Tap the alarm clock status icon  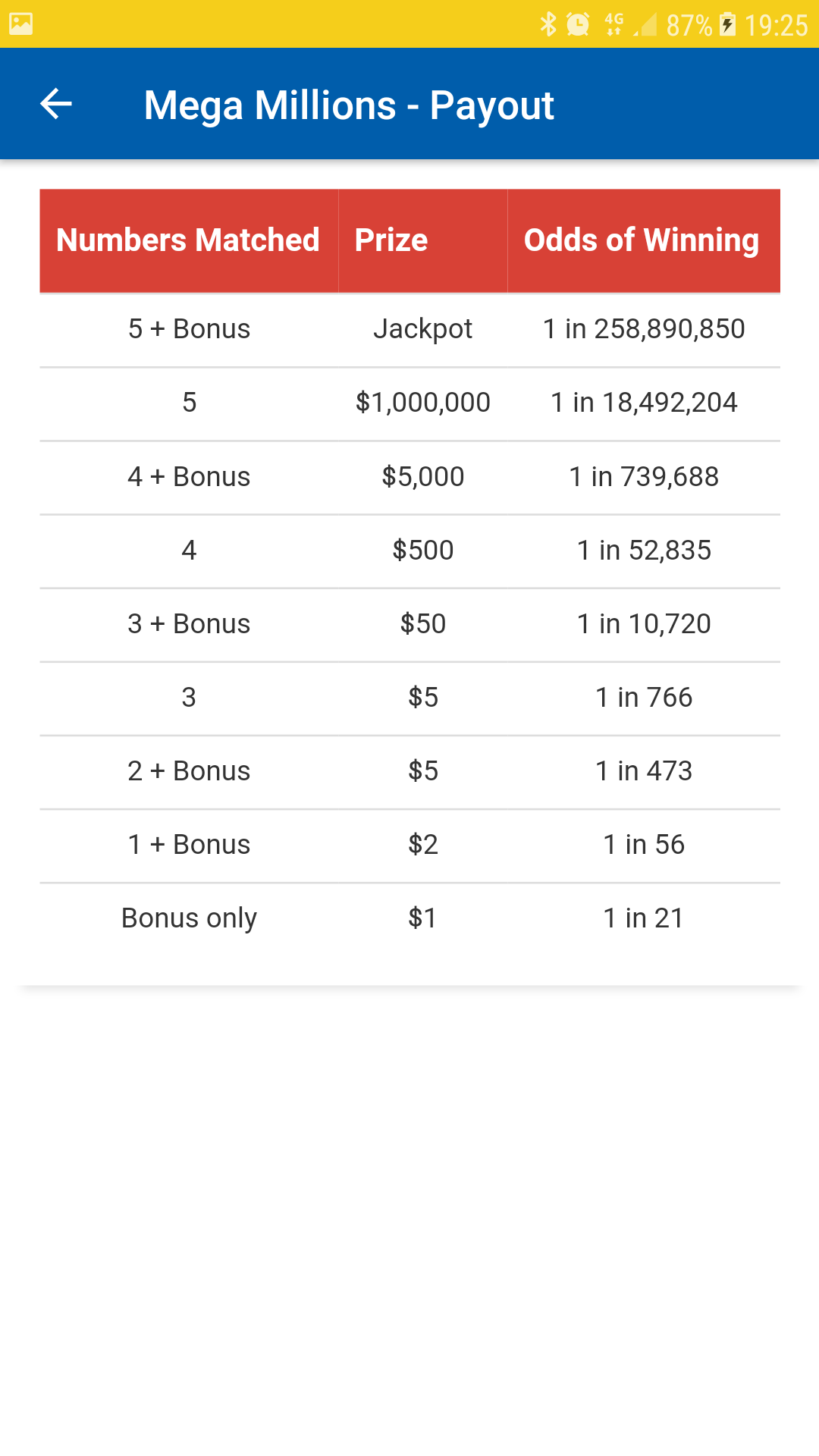[x=579, y=24]
